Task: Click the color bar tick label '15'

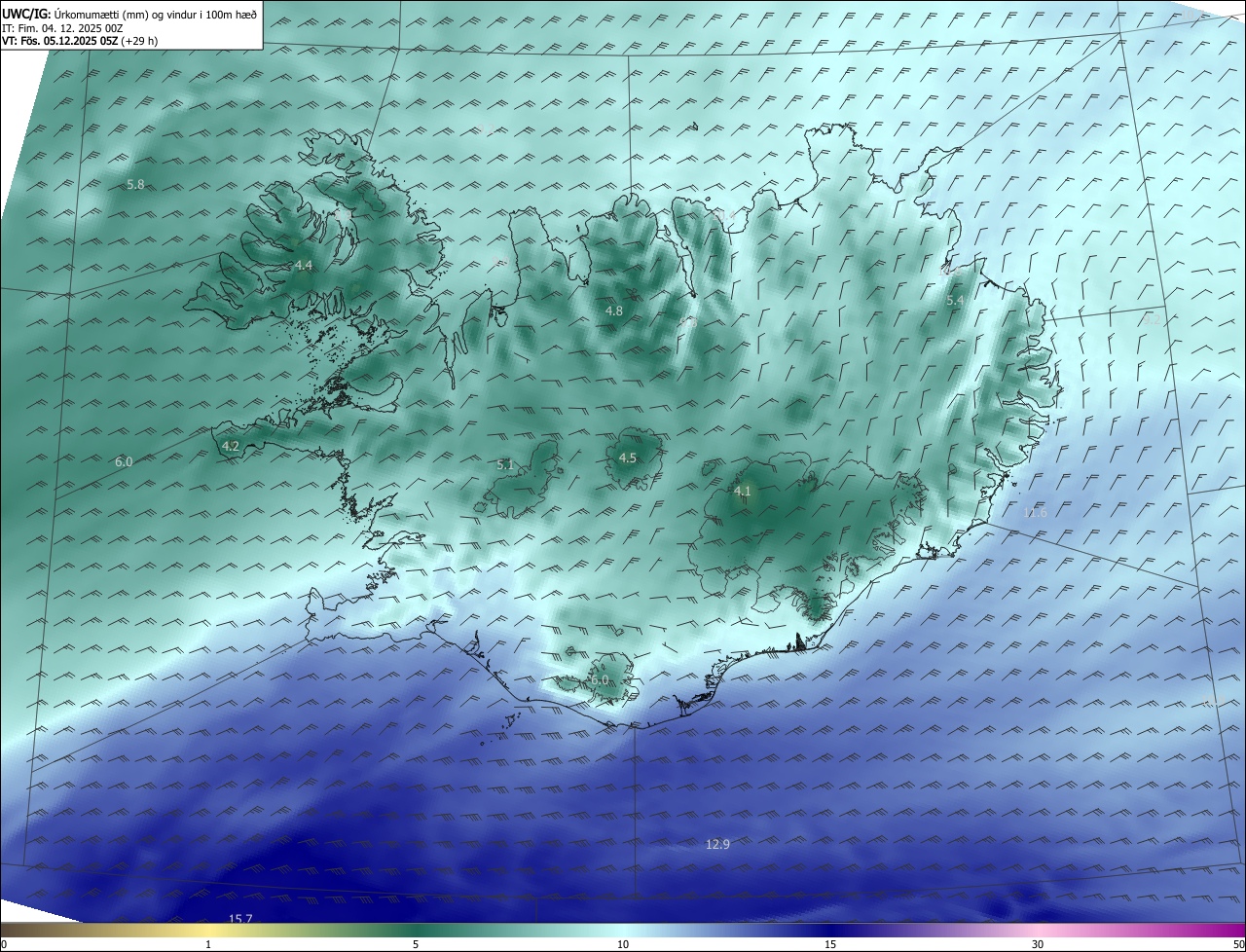Action: pyautogui.click(x=830, y=944)
